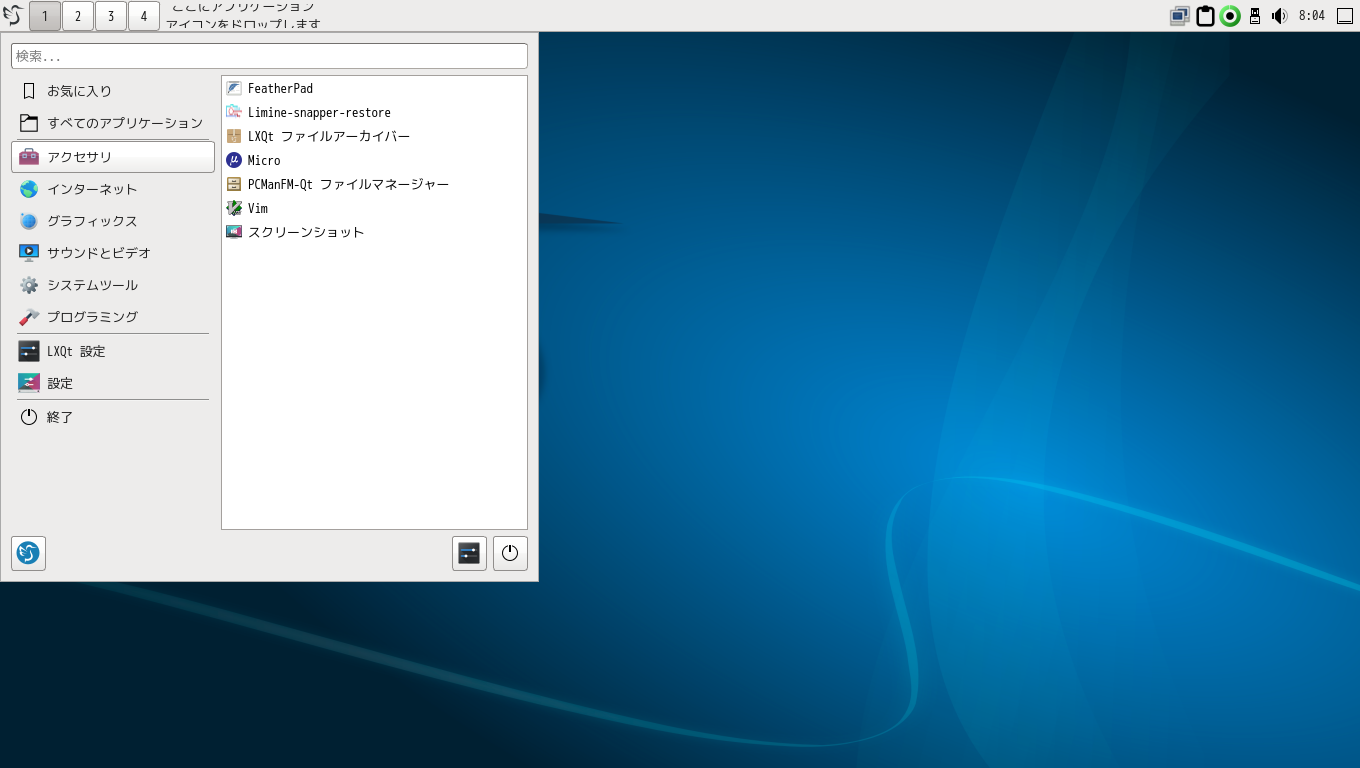Viewport: 1360px width, 768px height.
Task: Click the 検索 search field
Action: coord(269,56)
